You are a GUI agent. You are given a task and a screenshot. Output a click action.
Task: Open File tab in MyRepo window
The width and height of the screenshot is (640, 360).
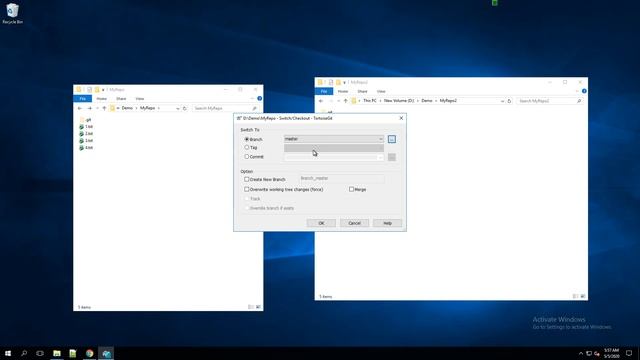pyautogui.click(x=82, y=99)
